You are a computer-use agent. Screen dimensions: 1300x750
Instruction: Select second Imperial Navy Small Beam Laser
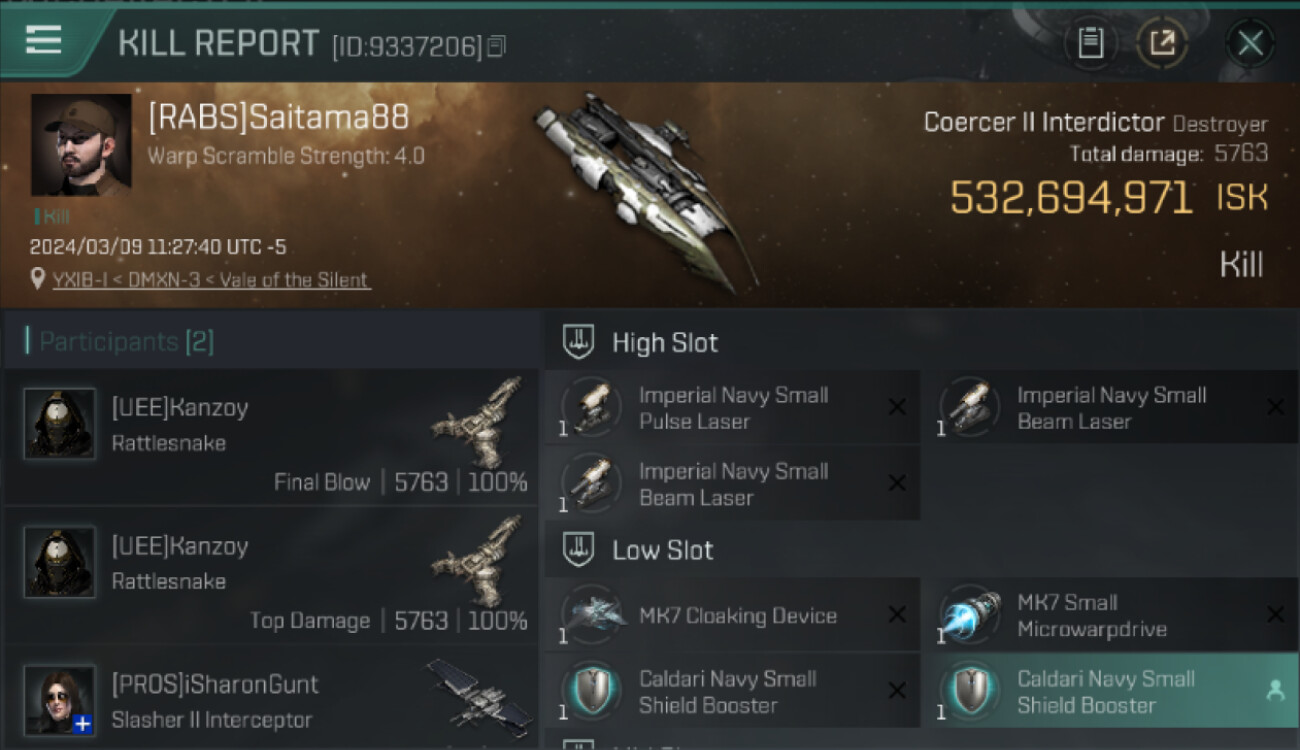732,483
